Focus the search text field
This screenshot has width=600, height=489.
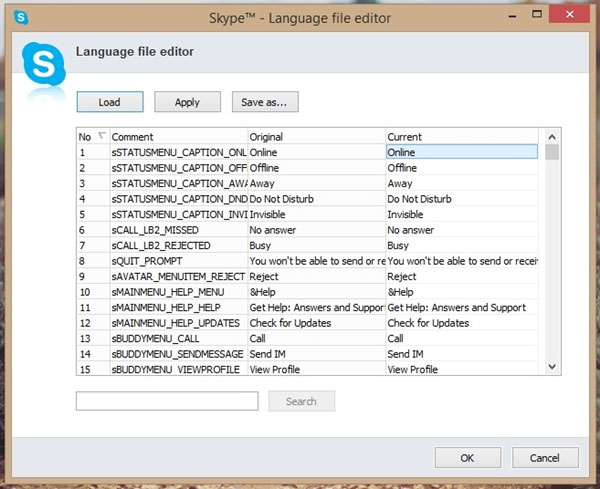[x=167, y=401]
